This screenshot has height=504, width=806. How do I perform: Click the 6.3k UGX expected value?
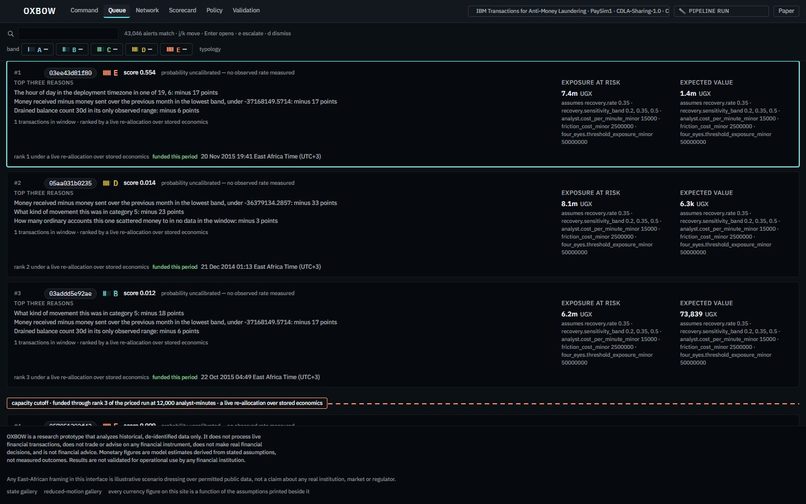[694, 204]
